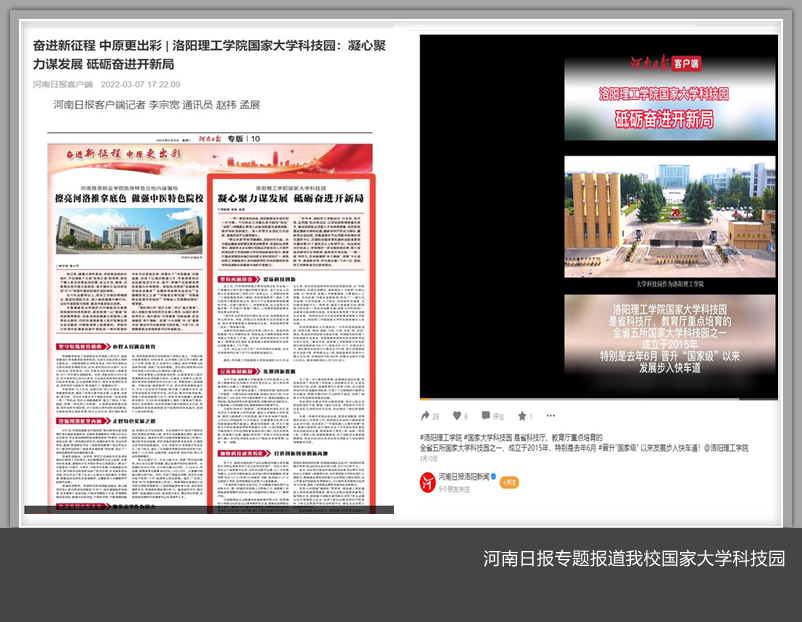
Task: Click the 河南日报客户端 source label
Action: 62,85
